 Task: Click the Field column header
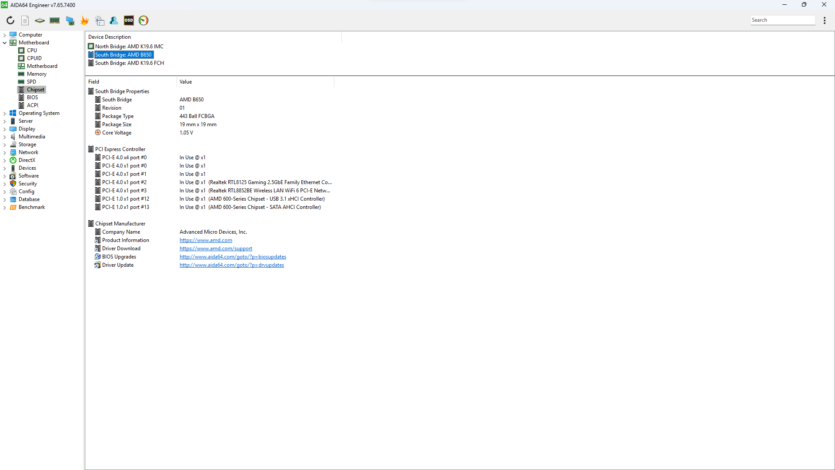(131, 82)
